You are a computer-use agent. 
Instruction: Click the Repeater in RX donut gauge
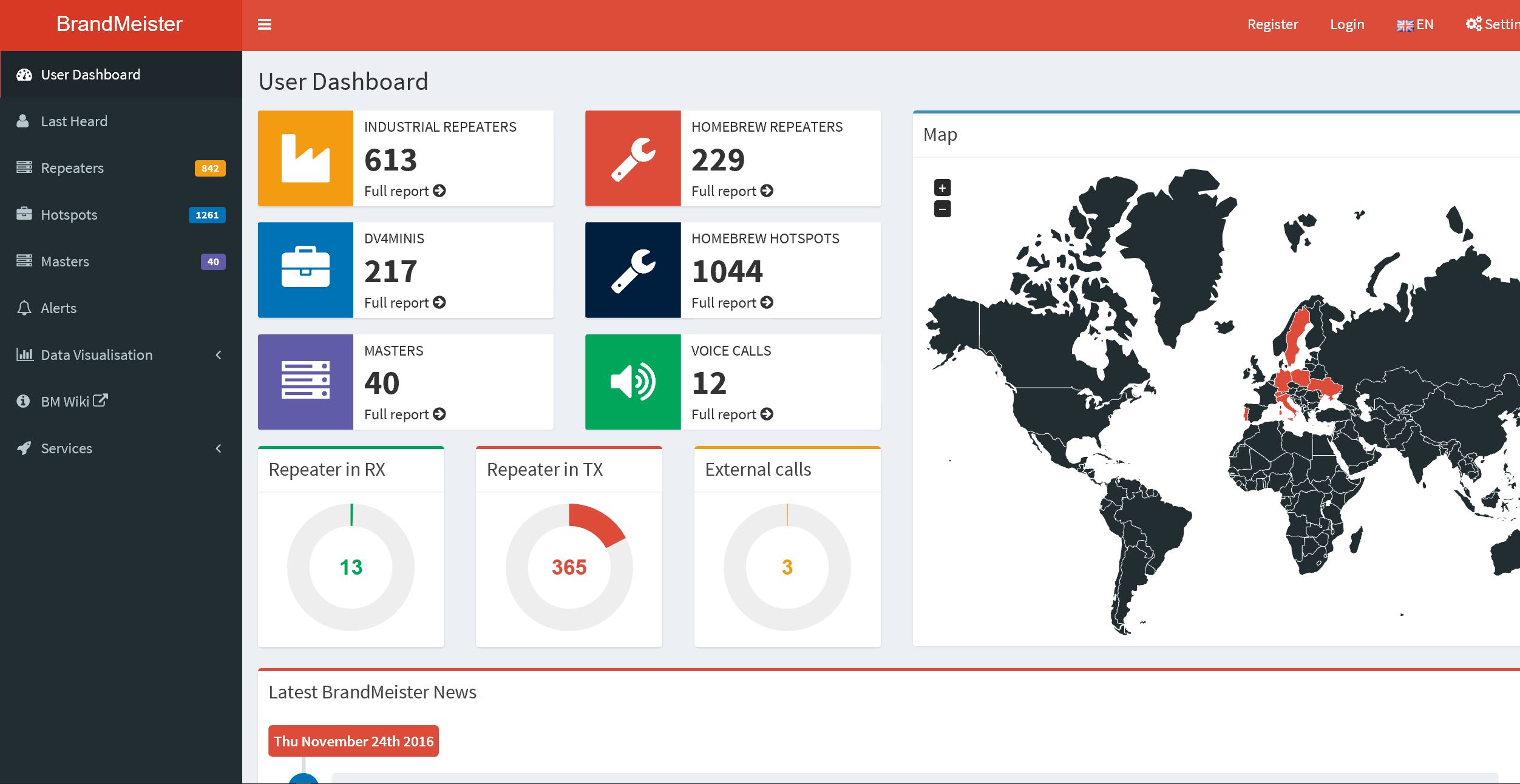click(x=351, y=567)
